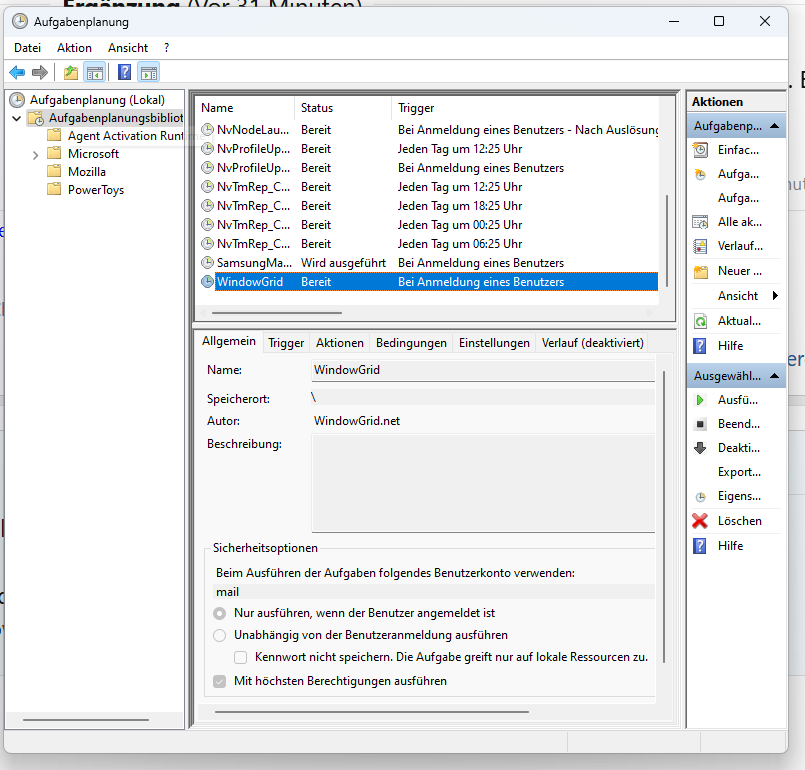Select 'Unabhängig von der Benutzeranmeldung ausführen'

(219, 636)
